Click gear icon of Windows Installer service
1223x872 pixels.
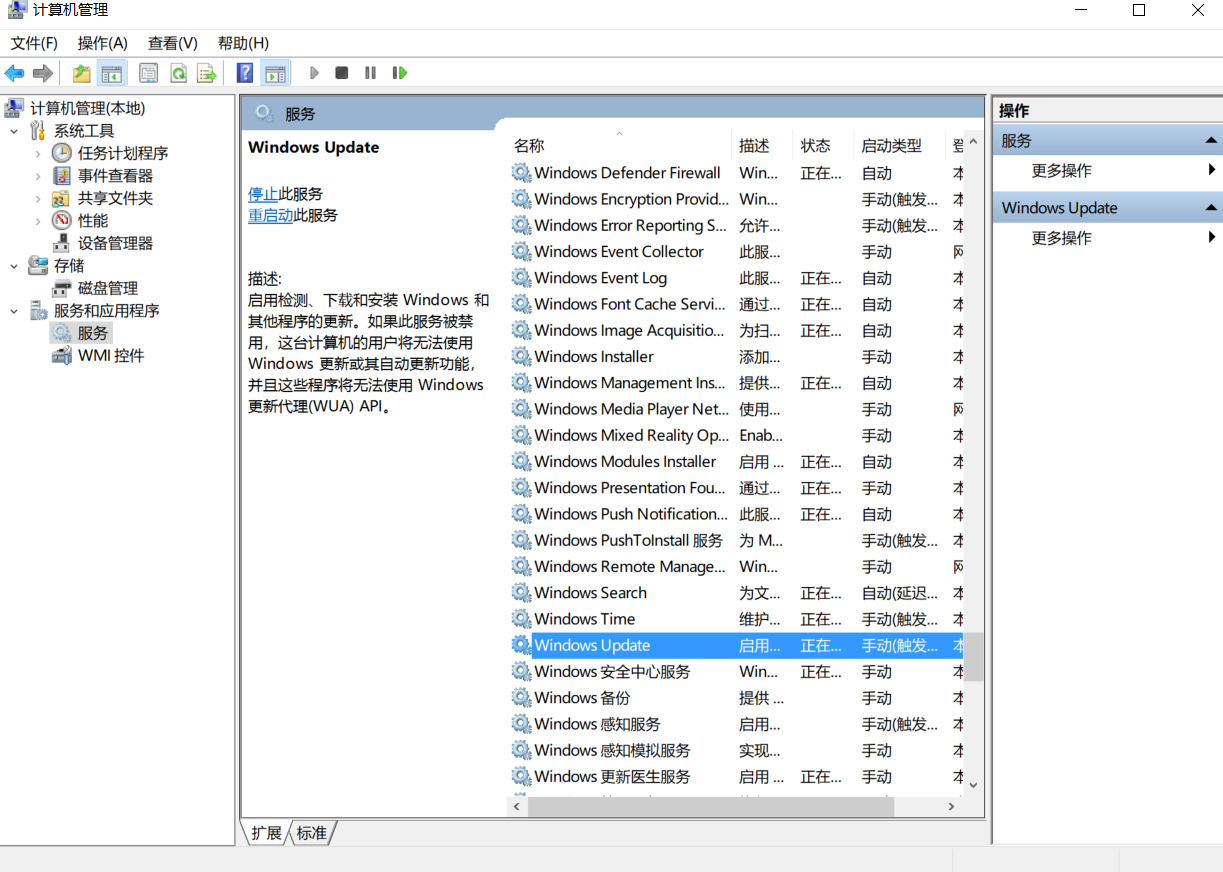pos(521,356)
